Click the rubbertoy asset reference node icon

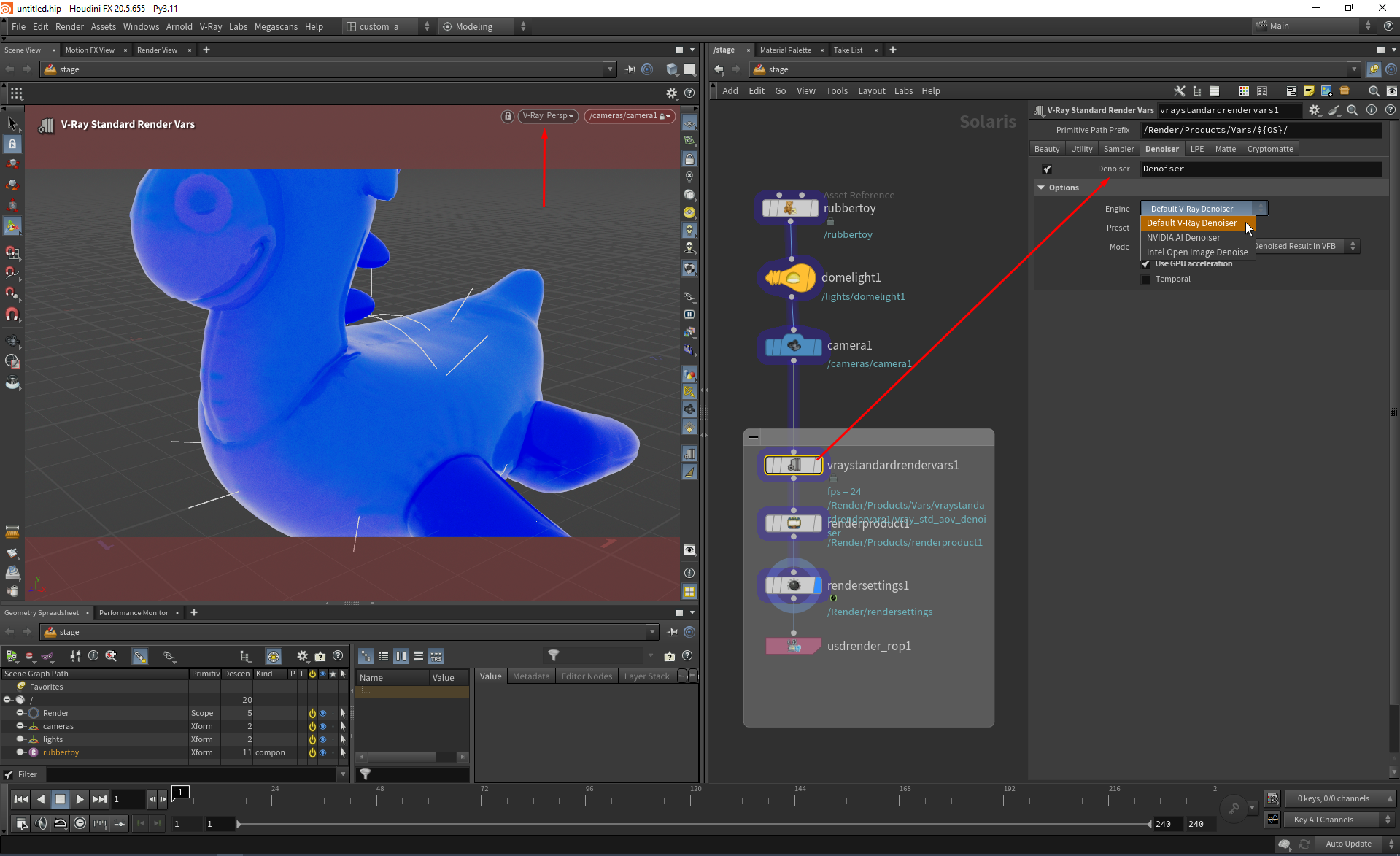coord(791,209)
